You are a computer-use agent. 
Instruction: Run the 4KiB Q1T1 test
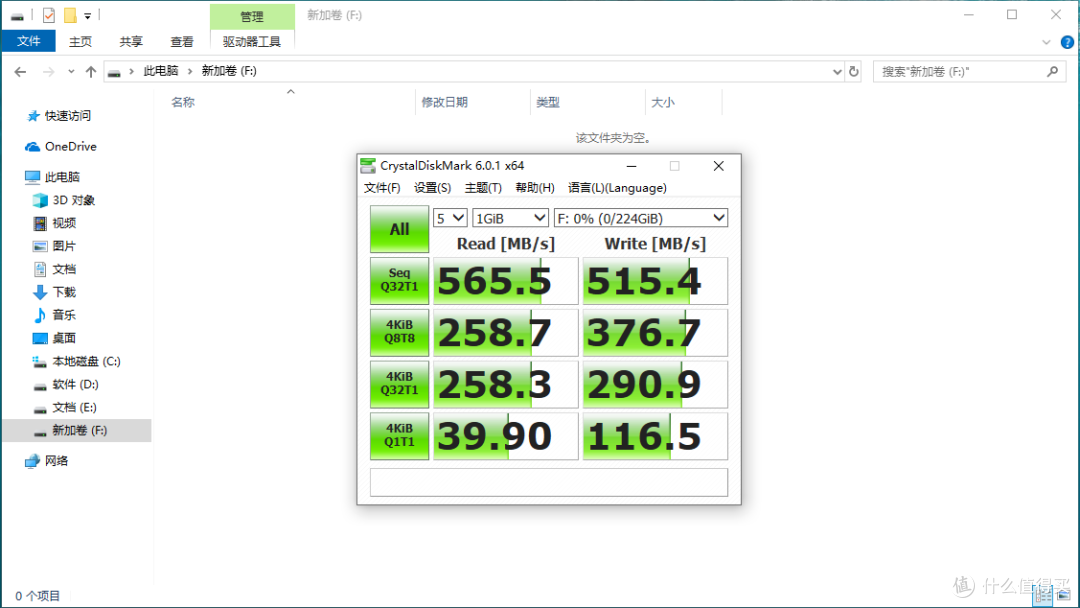pos(399,436)
